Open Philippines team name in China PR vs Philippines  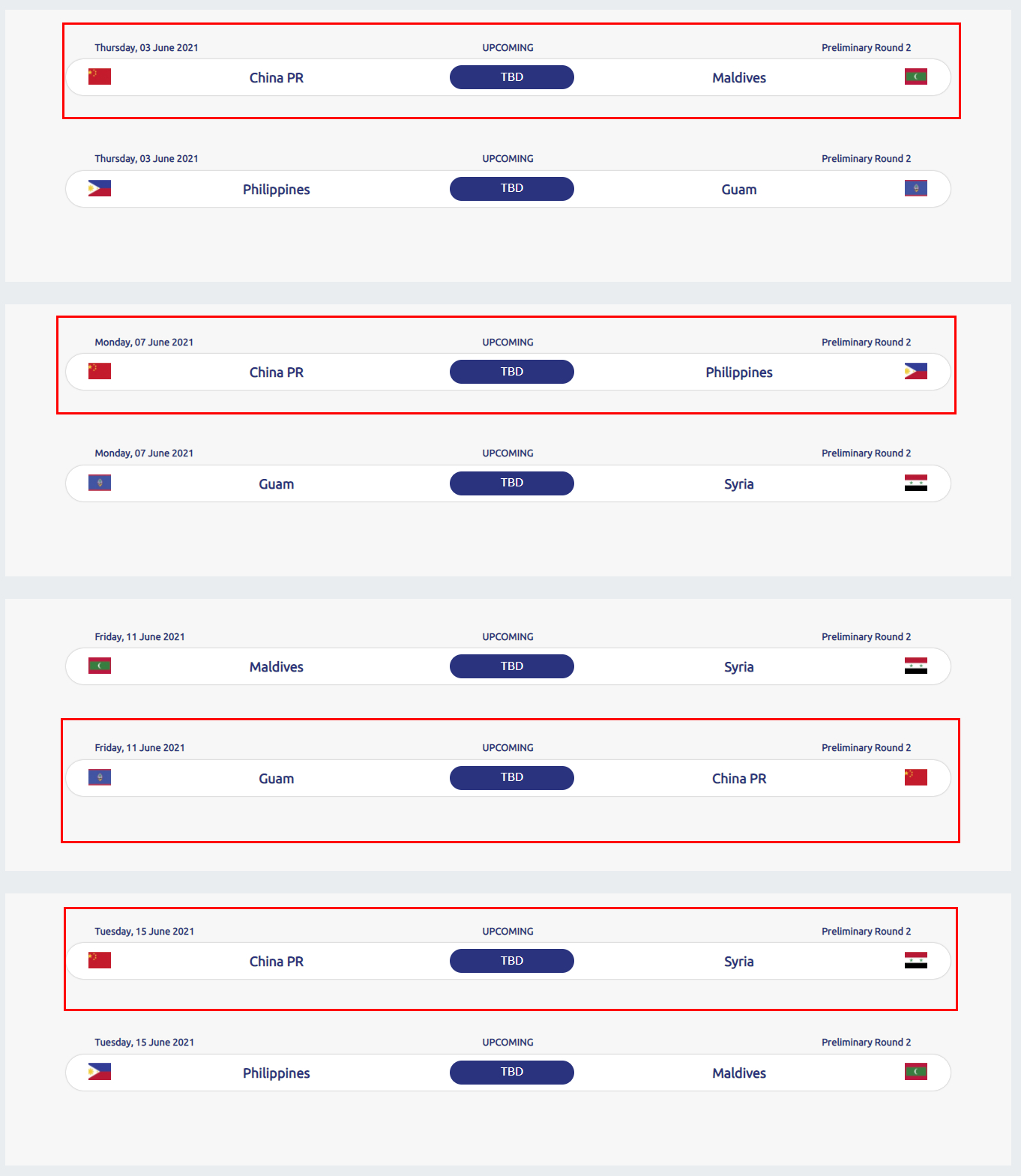click(x=738, y=373)
